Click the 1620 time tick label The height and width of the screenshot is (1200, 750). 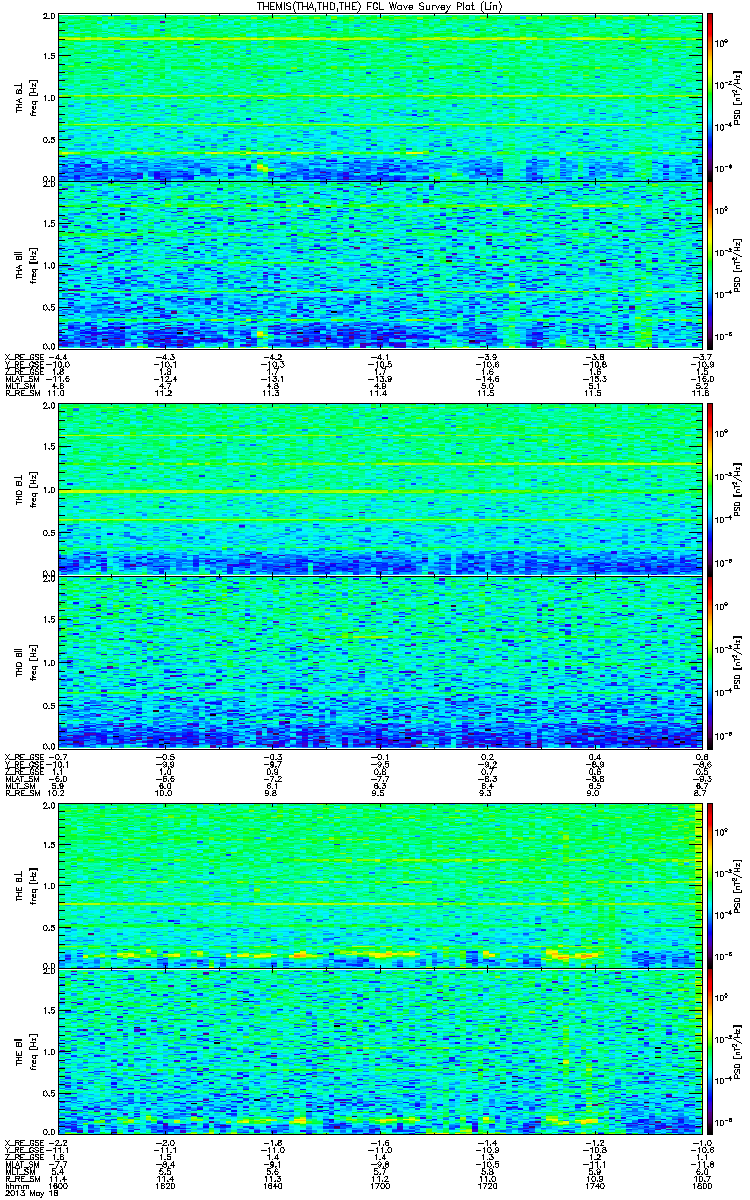[165, 1184]
